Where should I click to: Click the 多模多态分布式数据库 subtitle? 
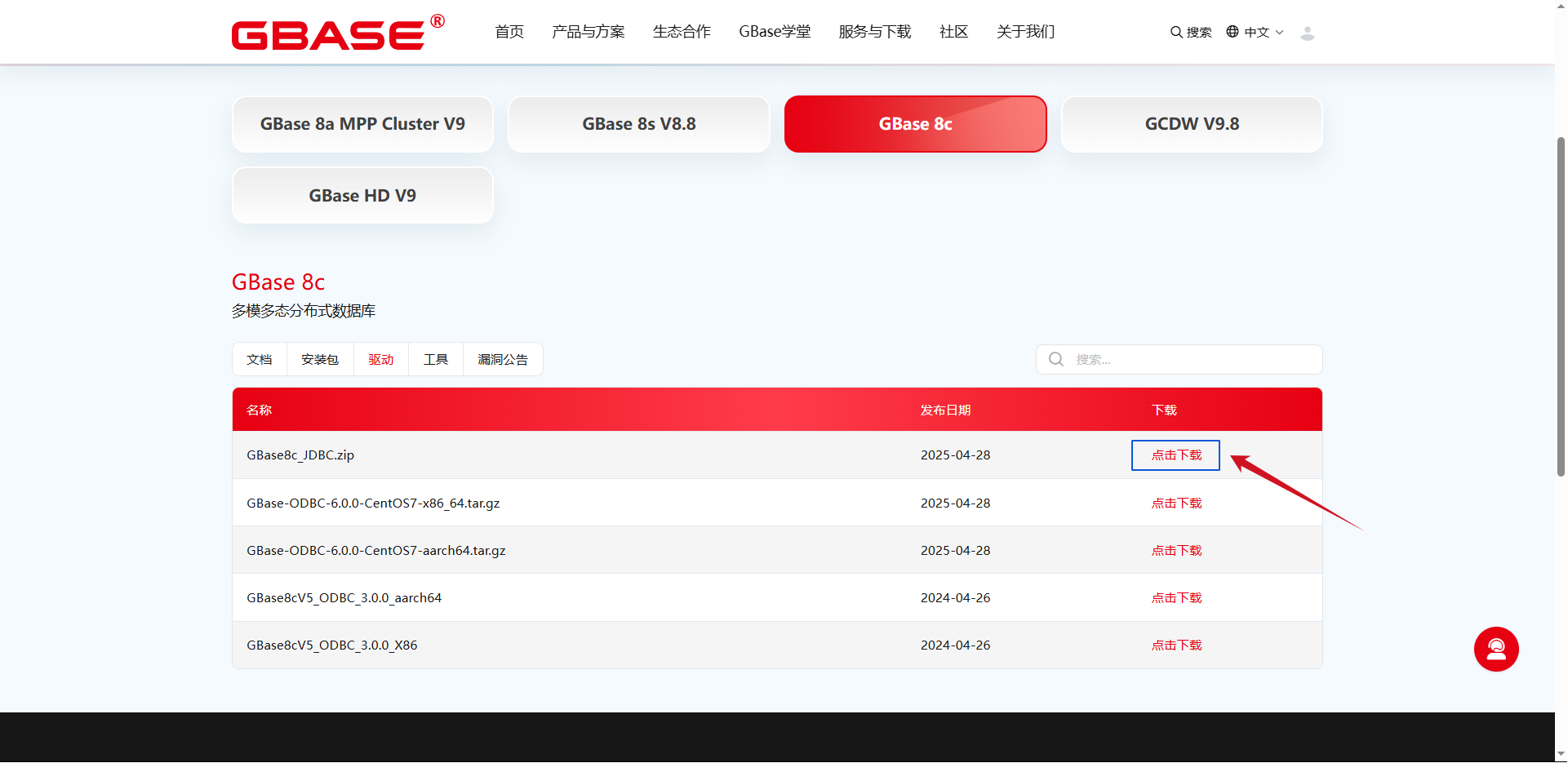coord(304,311)
